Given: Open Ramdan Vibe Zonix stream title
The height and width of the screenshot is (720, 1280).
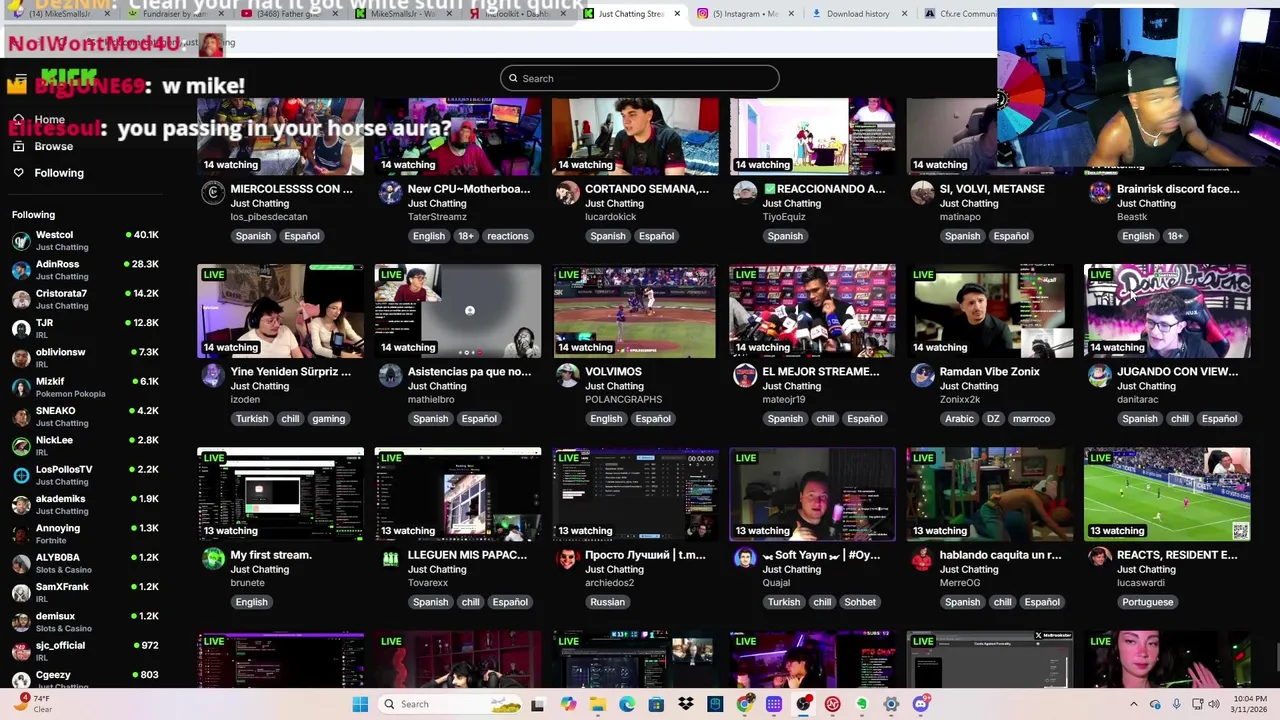Looking at the screenshot, I should [990, 372].
